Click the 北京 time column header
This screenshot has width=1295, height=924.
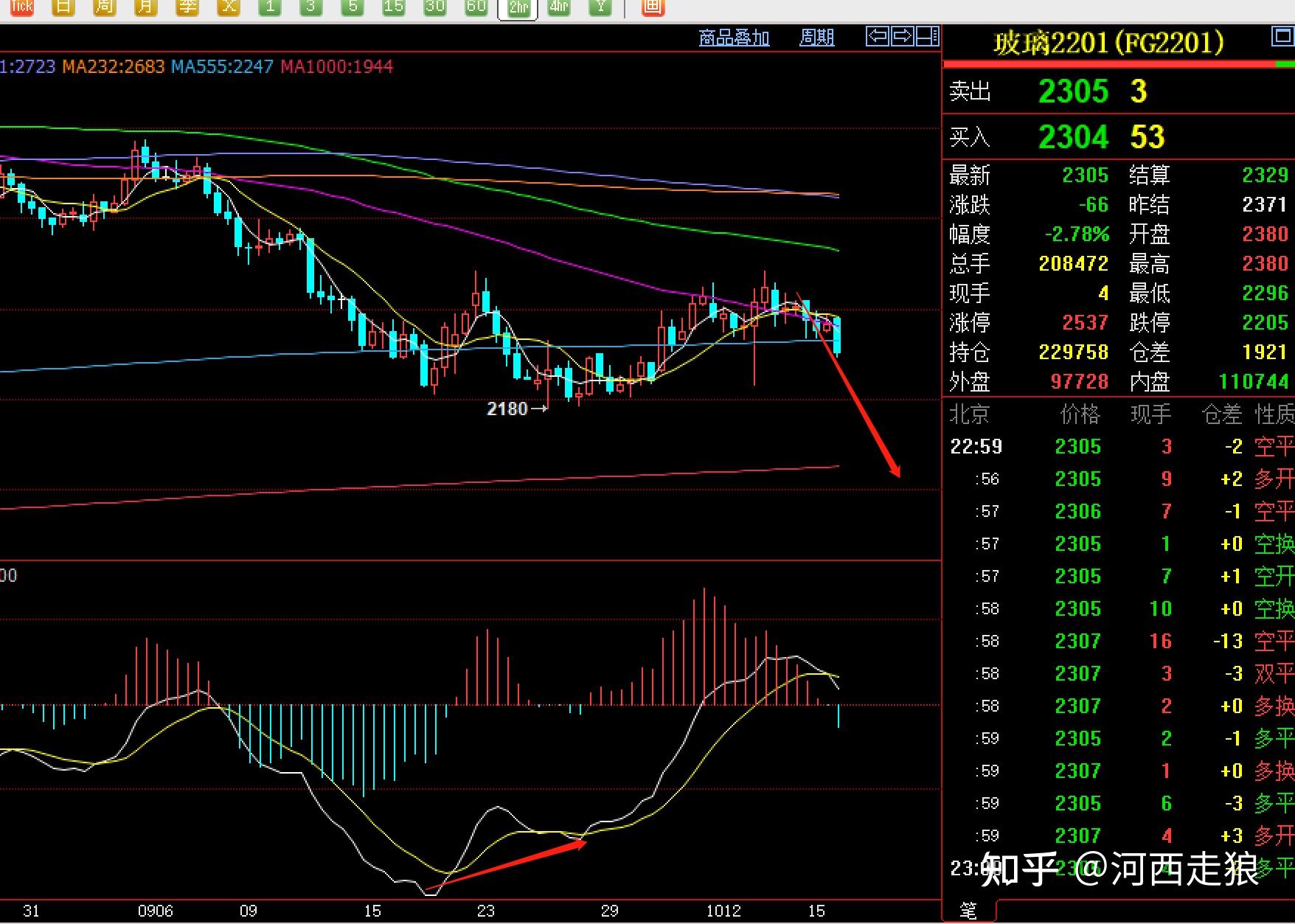969,414
